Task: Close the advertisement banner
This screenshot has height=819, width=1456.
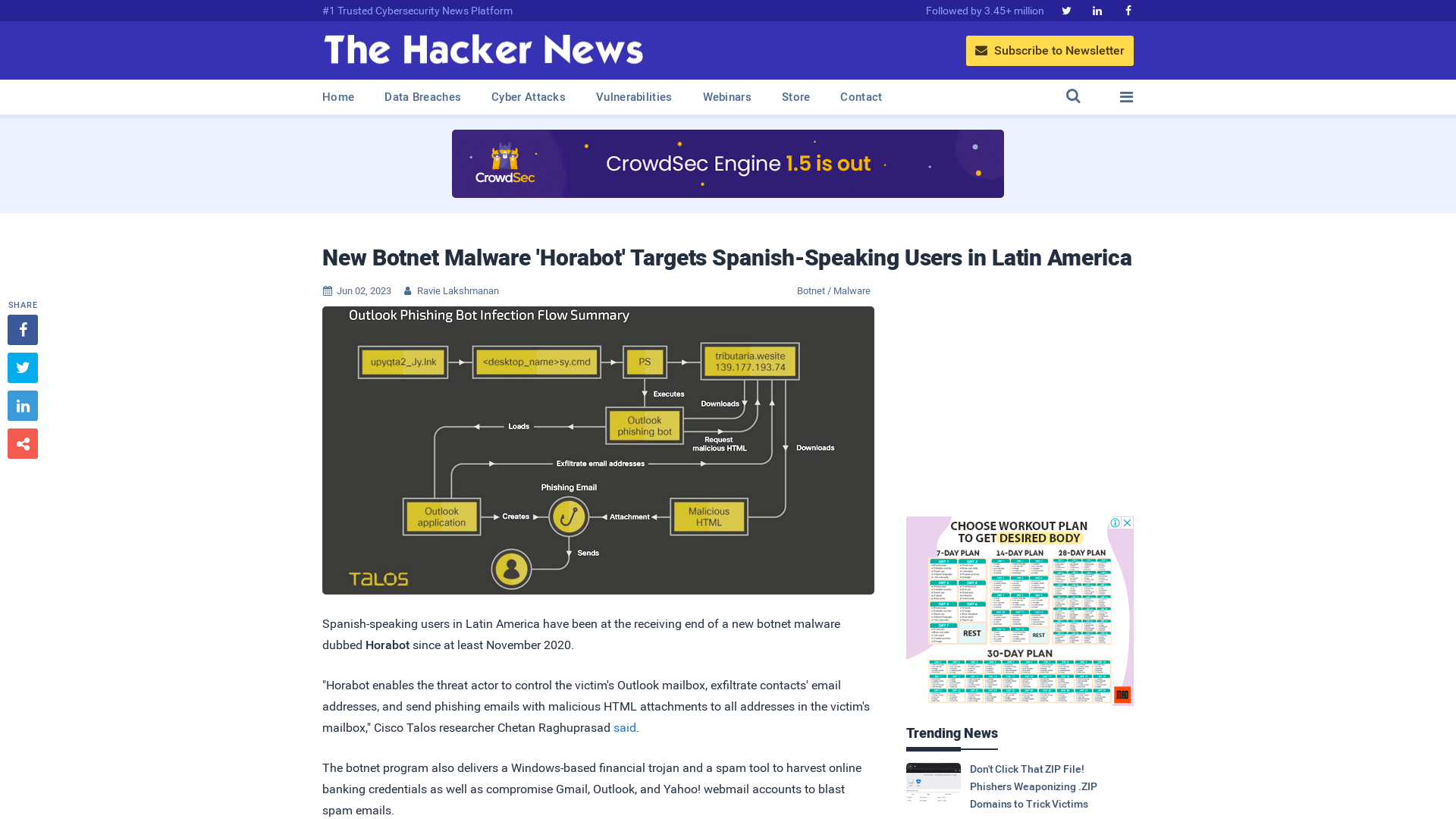Action: pos(1127,522)
